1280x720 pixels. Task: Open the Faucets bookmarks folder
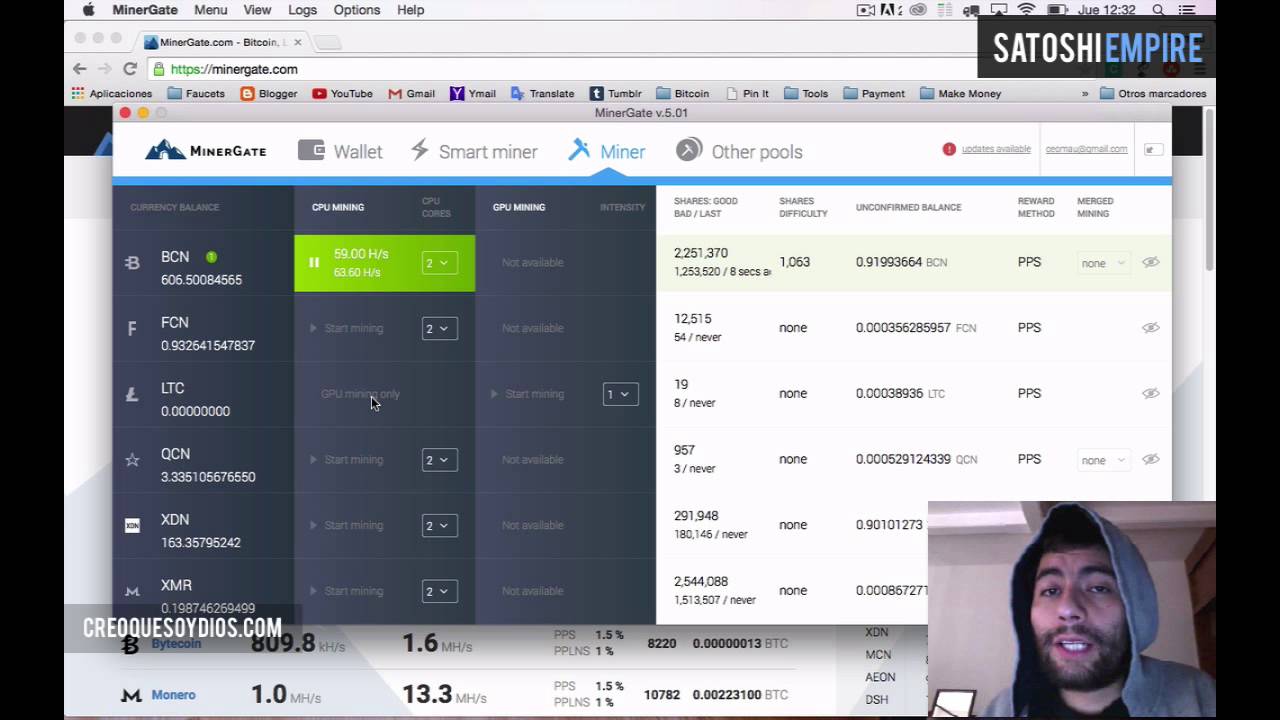tap(196, 93)
